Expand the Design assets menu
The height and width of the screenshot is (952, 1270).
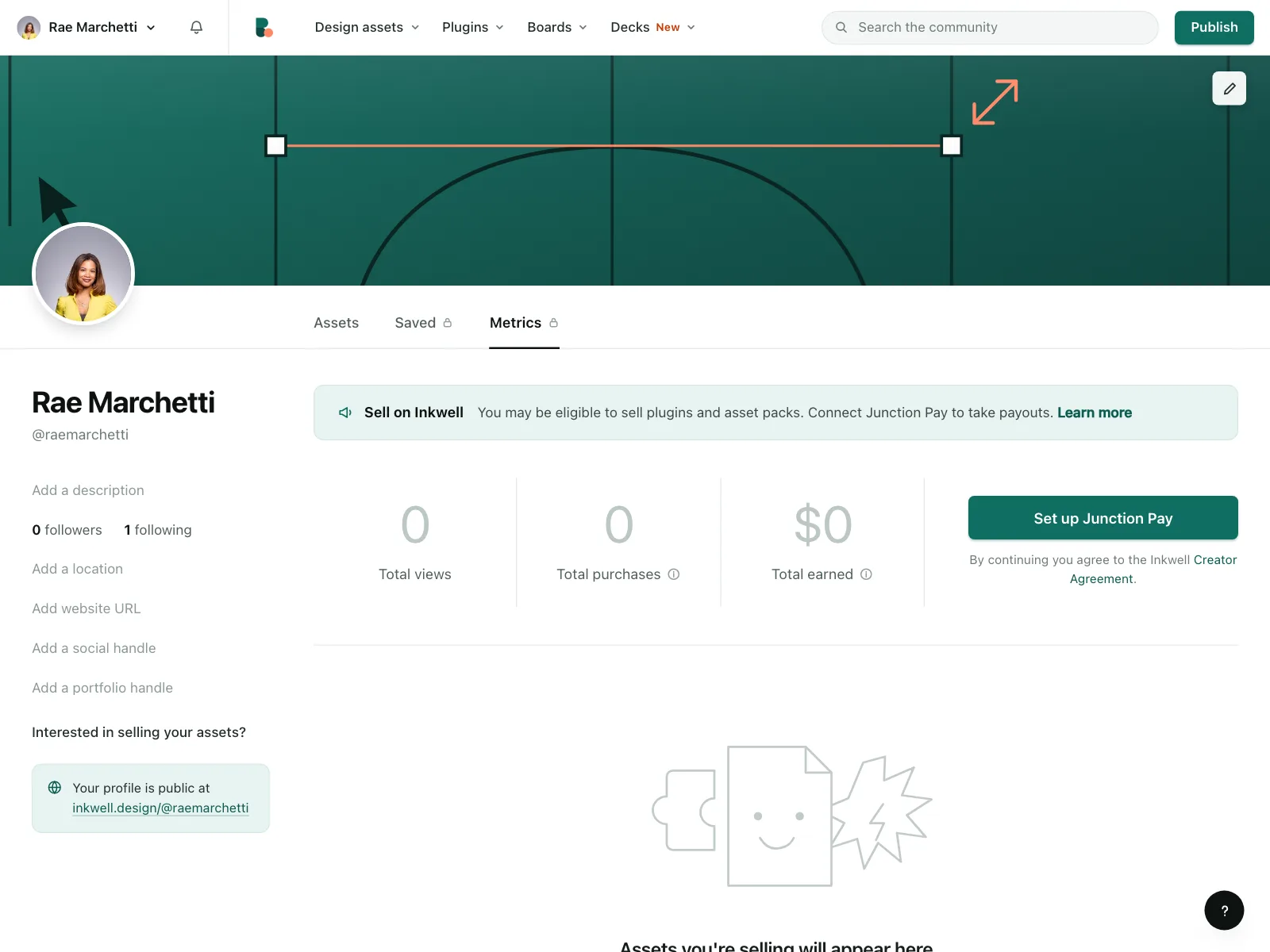[367, 27]
